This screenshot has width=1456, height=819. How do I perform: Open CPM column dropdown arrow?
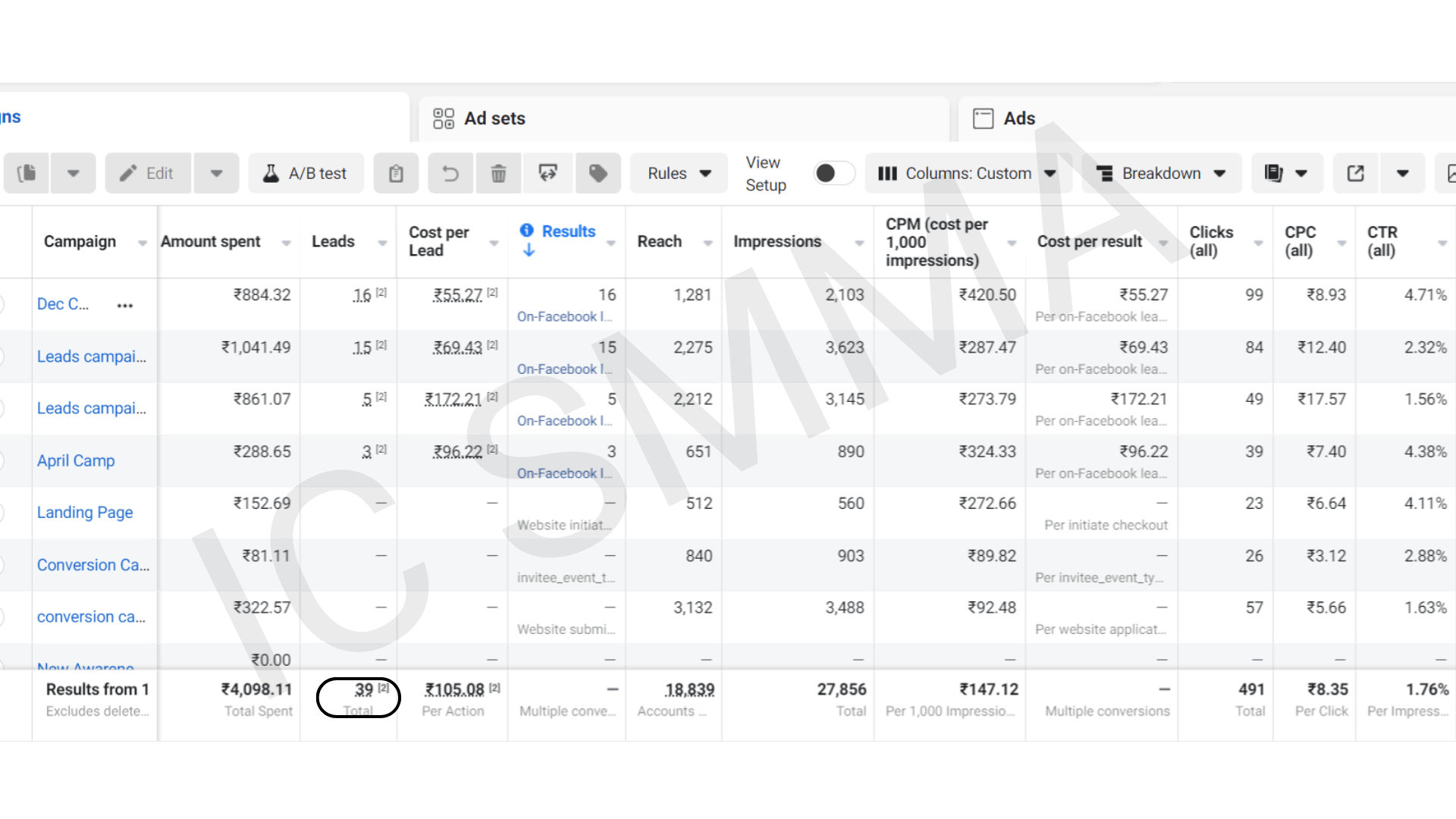[x=1012, y=243]
